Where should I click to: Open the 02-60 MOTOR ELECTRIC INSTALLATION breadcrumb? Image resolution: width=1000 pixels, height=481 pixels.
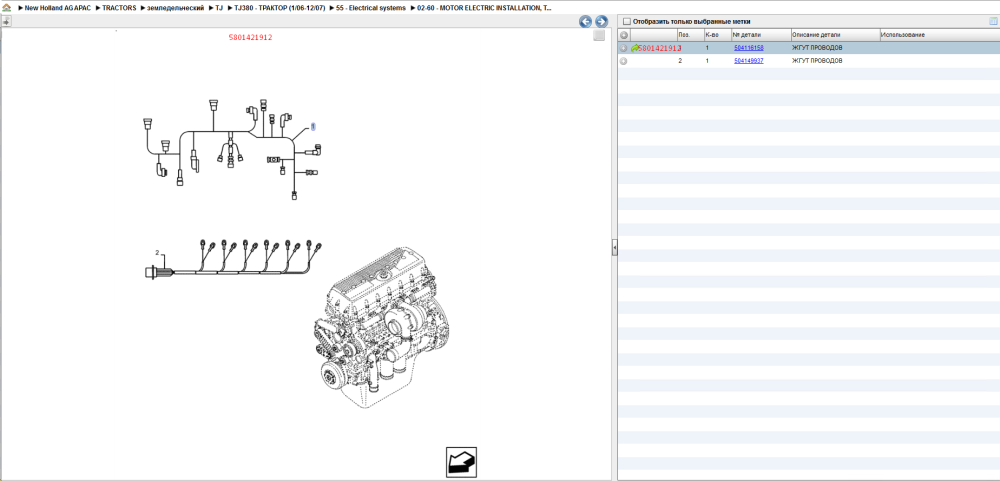coord(485,8)
